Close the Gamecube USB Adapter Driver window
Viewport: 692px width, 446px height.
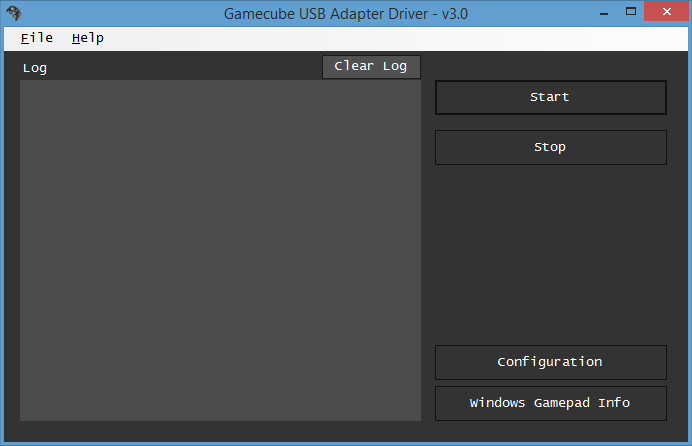(666, 12)
